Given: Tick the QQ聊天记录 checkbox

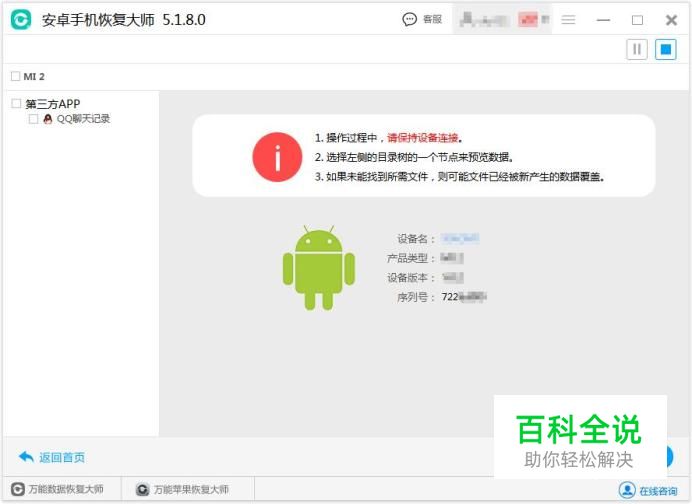Looking at the screenshot, I should 33,119.
